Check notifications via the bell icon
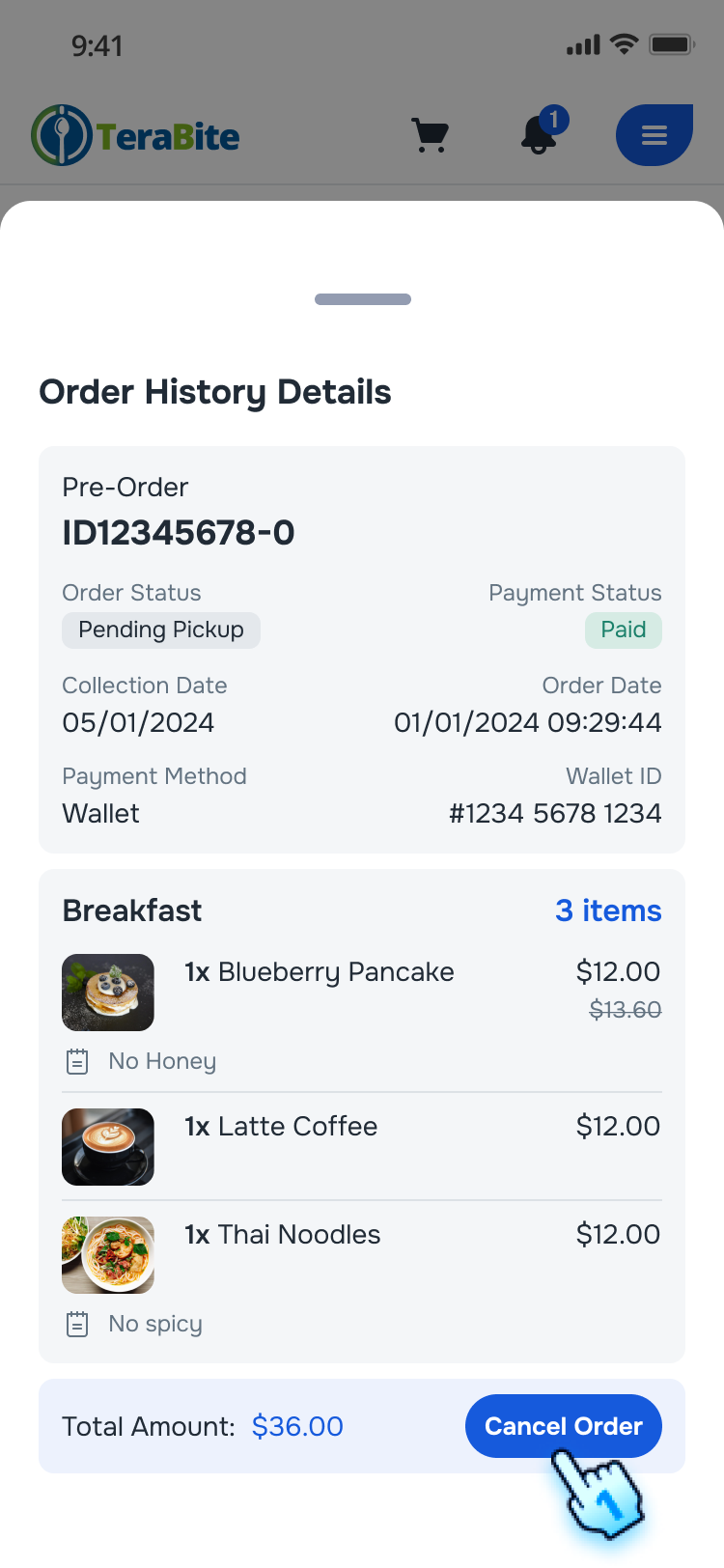Screen dimensions: 724x1568 point(538,138)
